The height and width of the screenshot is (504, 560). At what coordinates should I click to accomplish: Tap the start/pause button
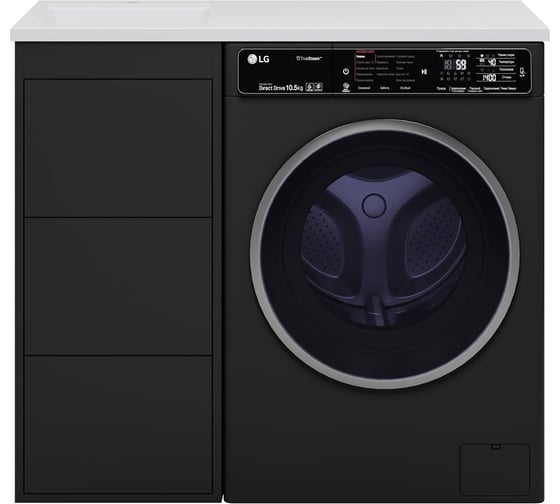[x=424, y=71]
